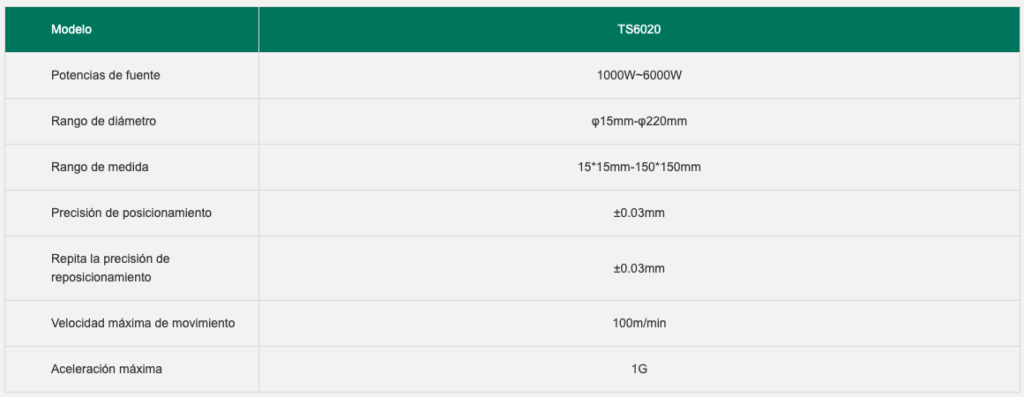This screenshot has width=1024, height=397.
Task: Select the φ15mm-φ220mm value
Action: pos(639,121)
